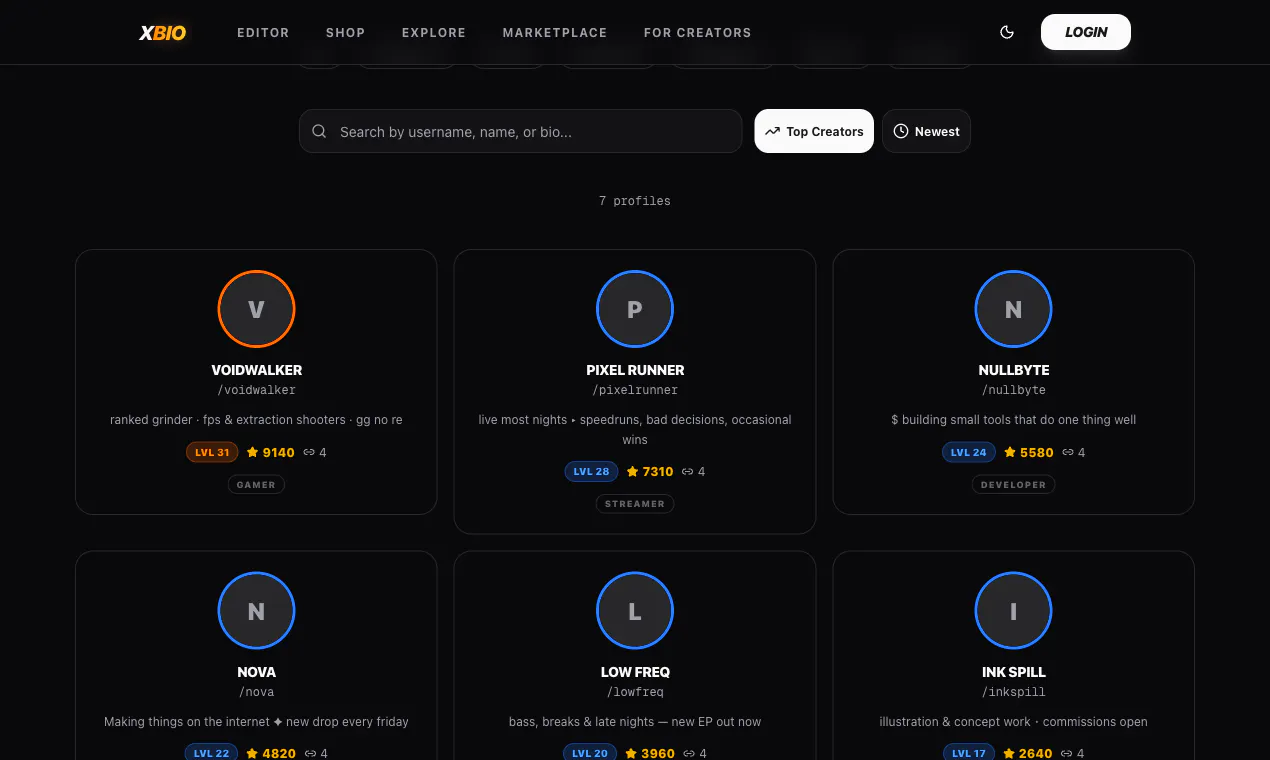The width and height of the screenshot is (1270, 760).
Task: Sort by Top Creators
Action: [814, 131]
